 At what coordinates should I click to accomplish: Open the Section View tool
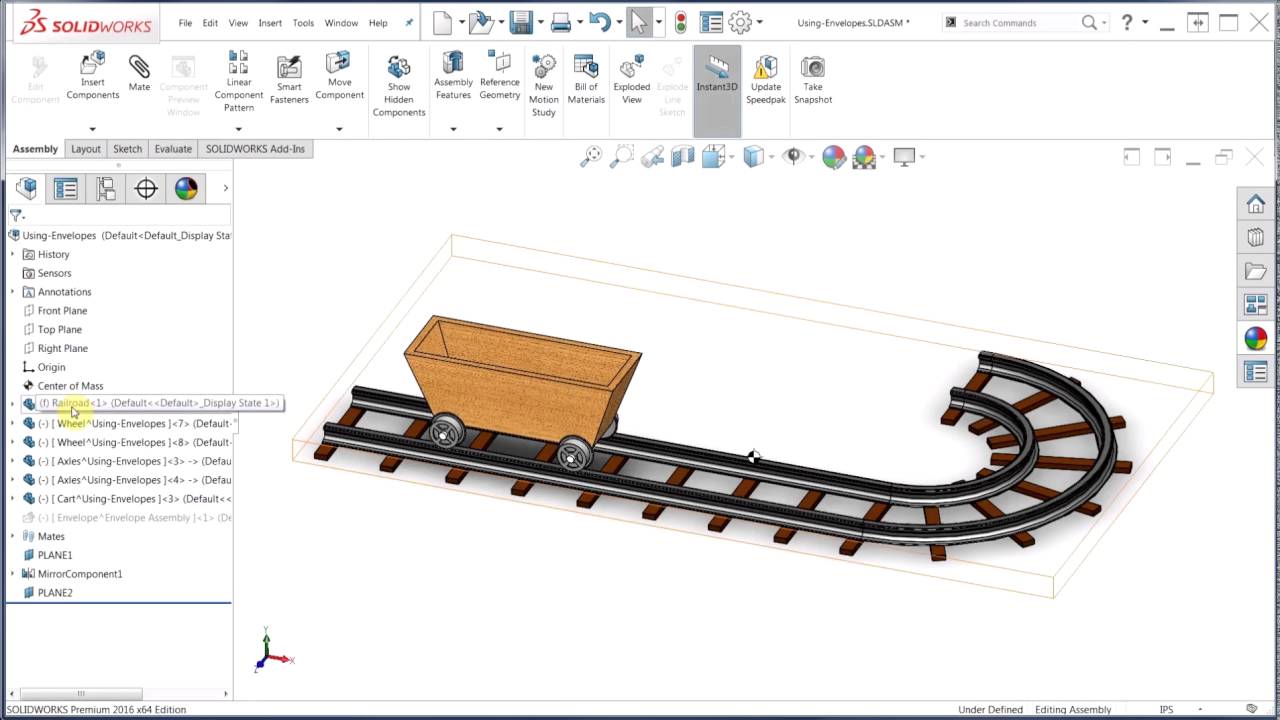coord(682,156)
